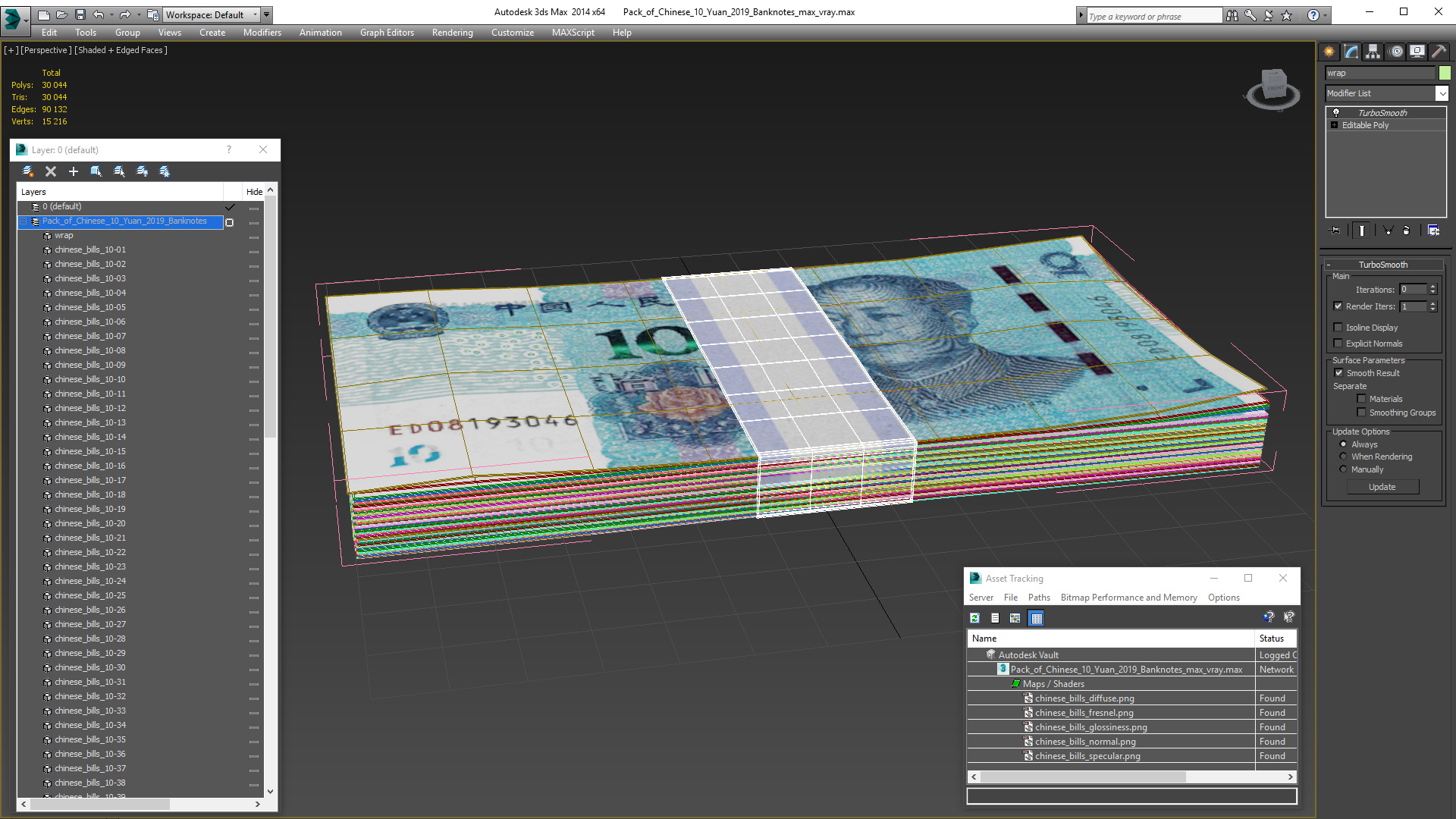Click Configure Modifier Sets icon

click(x=1433, y=231)
